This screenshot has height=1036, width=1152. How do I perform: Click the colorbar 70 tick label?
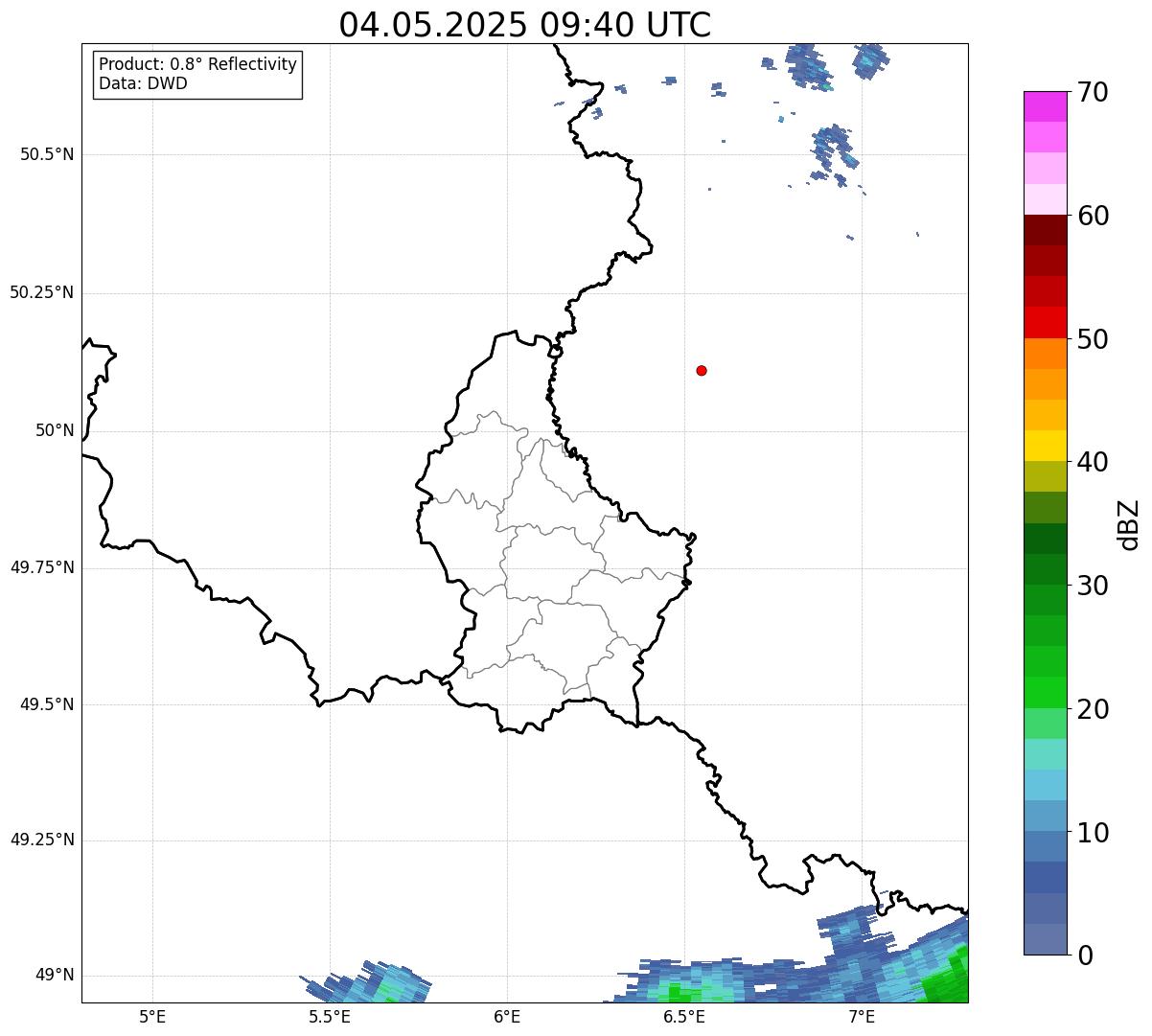pyautogui.click(x=1093, y=92)
